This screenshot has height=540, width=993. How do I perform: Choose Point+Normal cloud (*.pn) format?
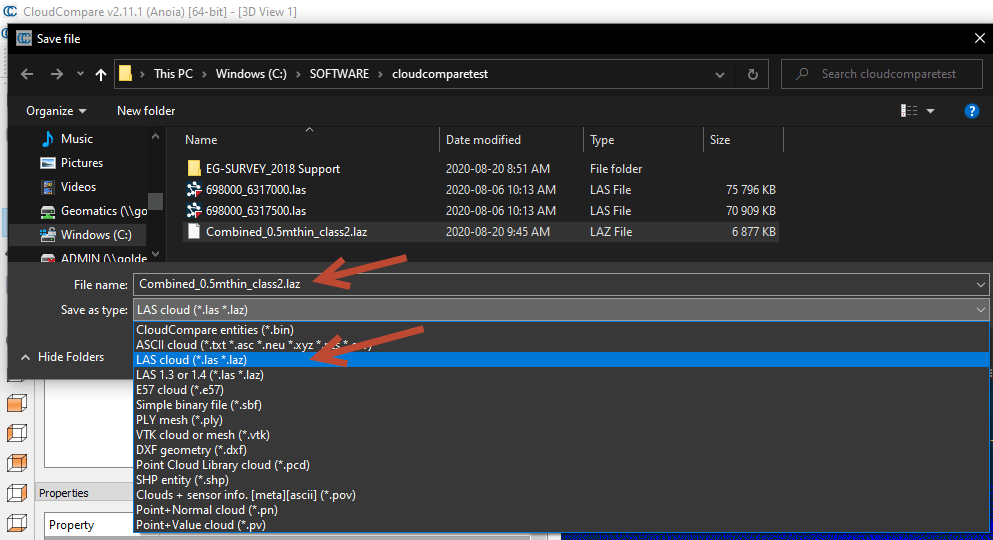pyautogui.click(x=562, y=510)
